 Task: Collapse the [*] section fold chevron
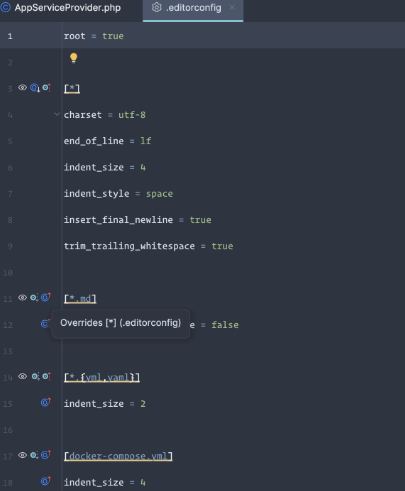point(57,114)
